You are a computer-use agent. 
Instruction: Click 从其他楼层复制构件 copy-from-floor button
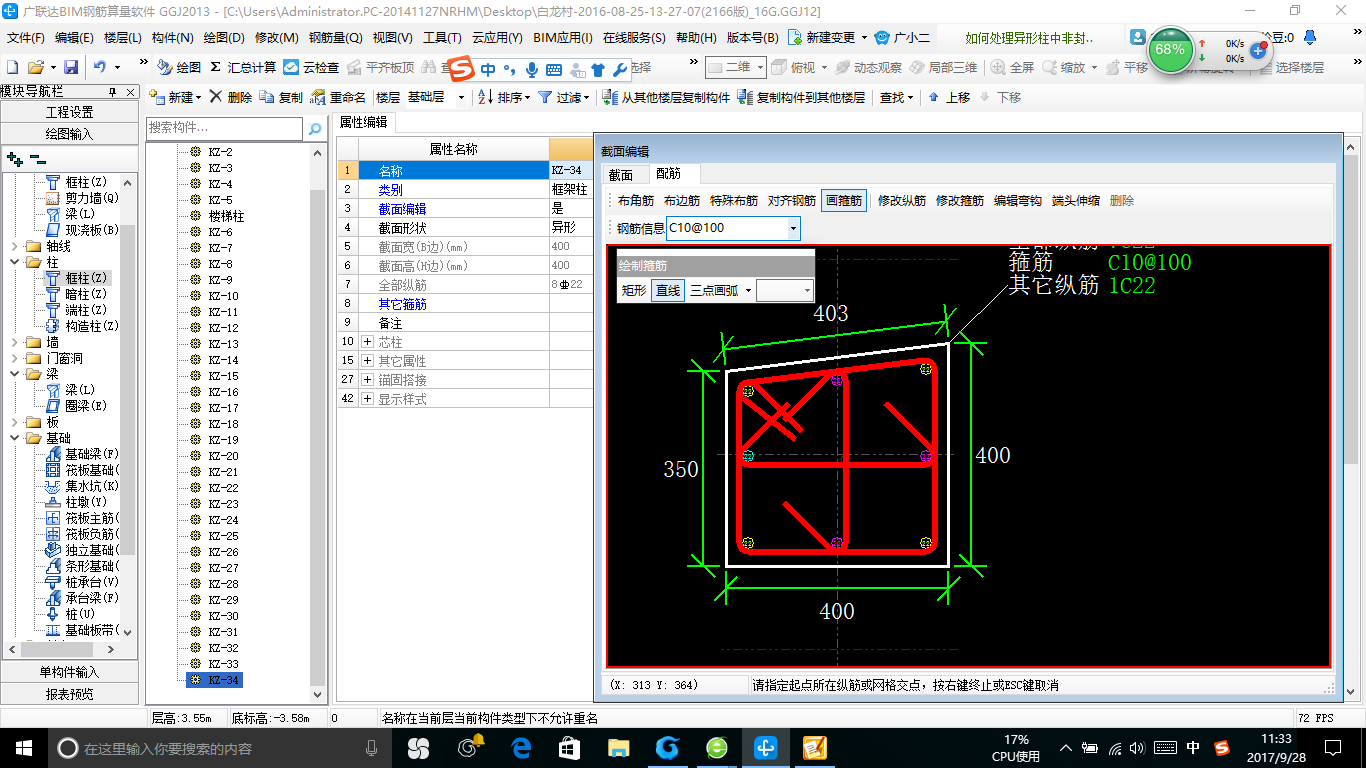click(667, 98)
